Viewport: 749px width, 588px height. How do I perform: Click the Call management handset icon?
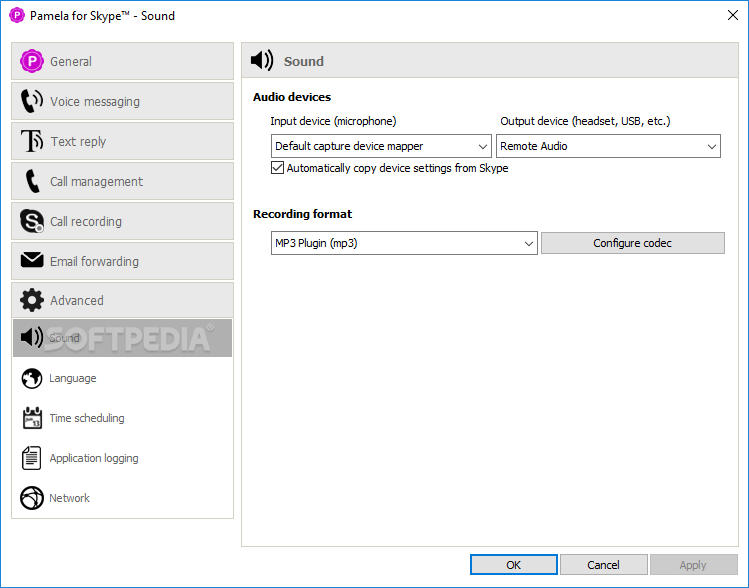pyautogui.click(x=32, y=182)
